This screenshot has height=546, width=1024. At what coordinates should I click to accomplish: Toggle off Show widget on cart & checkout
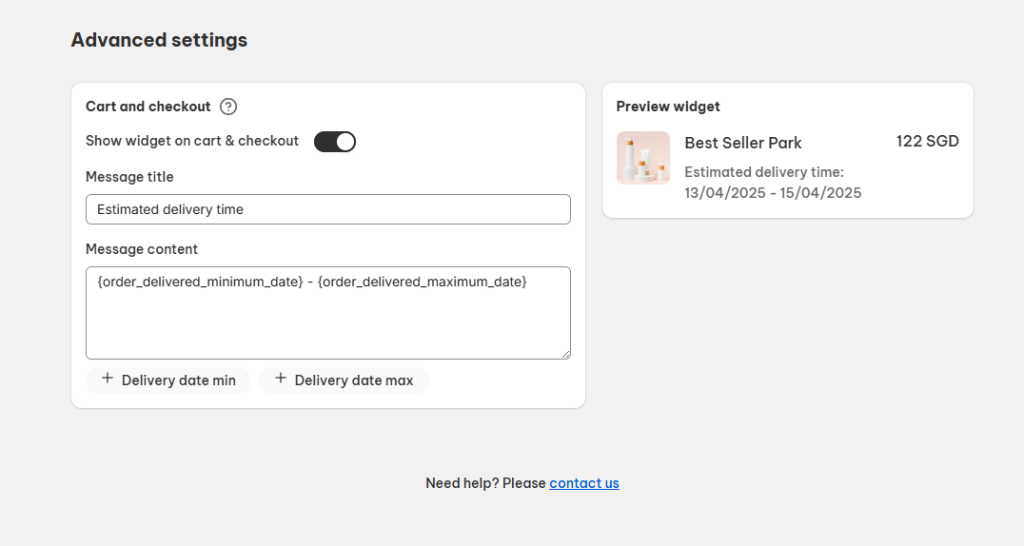(335, 142)
